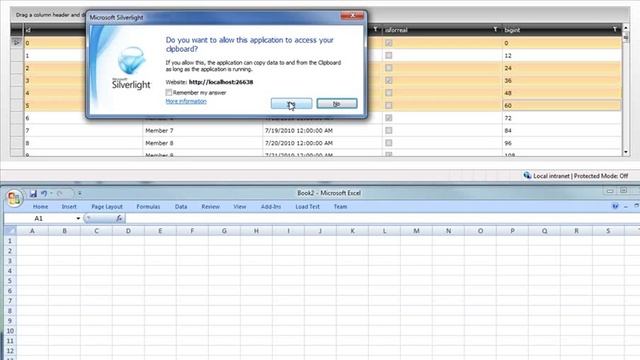Click Yes to allow clipboard access
The image size is (640, 360).
pos(291,104)
